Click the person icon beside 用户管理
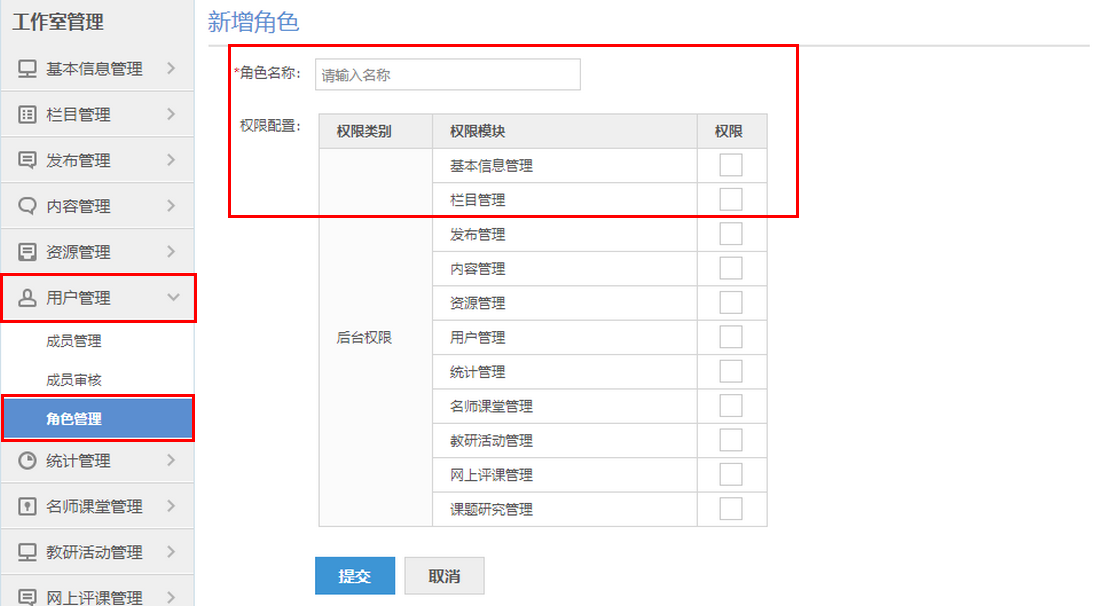The image size is (1100, 606). [x=28, y=298]
